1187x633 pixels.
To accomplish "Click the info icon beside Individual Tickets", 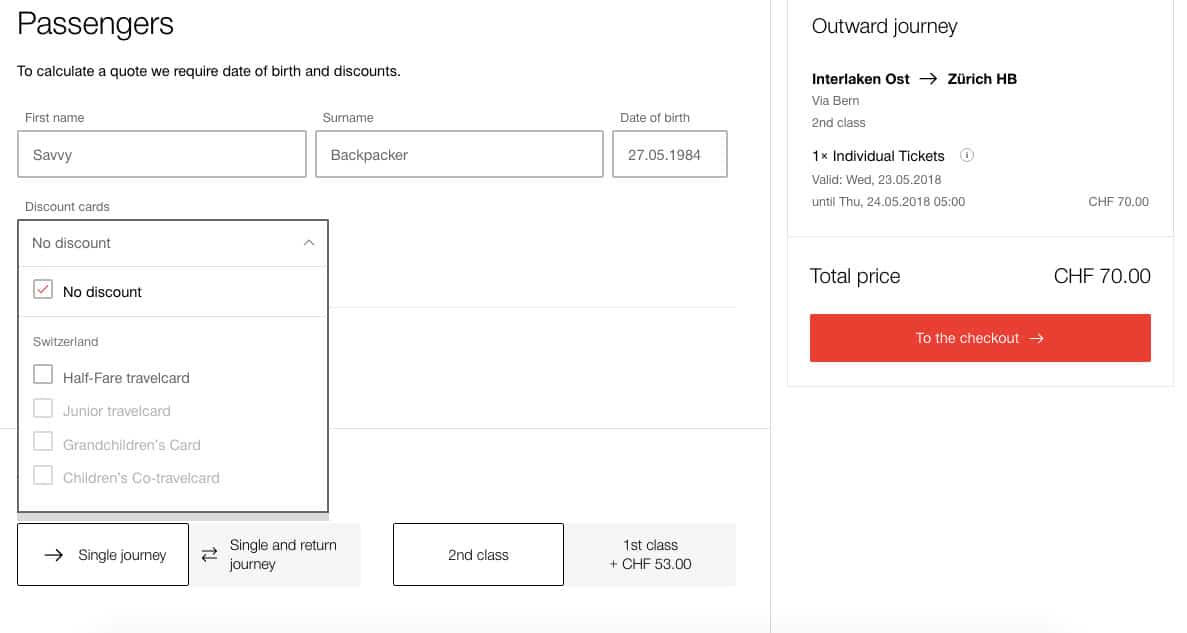I will click(x=966, y=156).
